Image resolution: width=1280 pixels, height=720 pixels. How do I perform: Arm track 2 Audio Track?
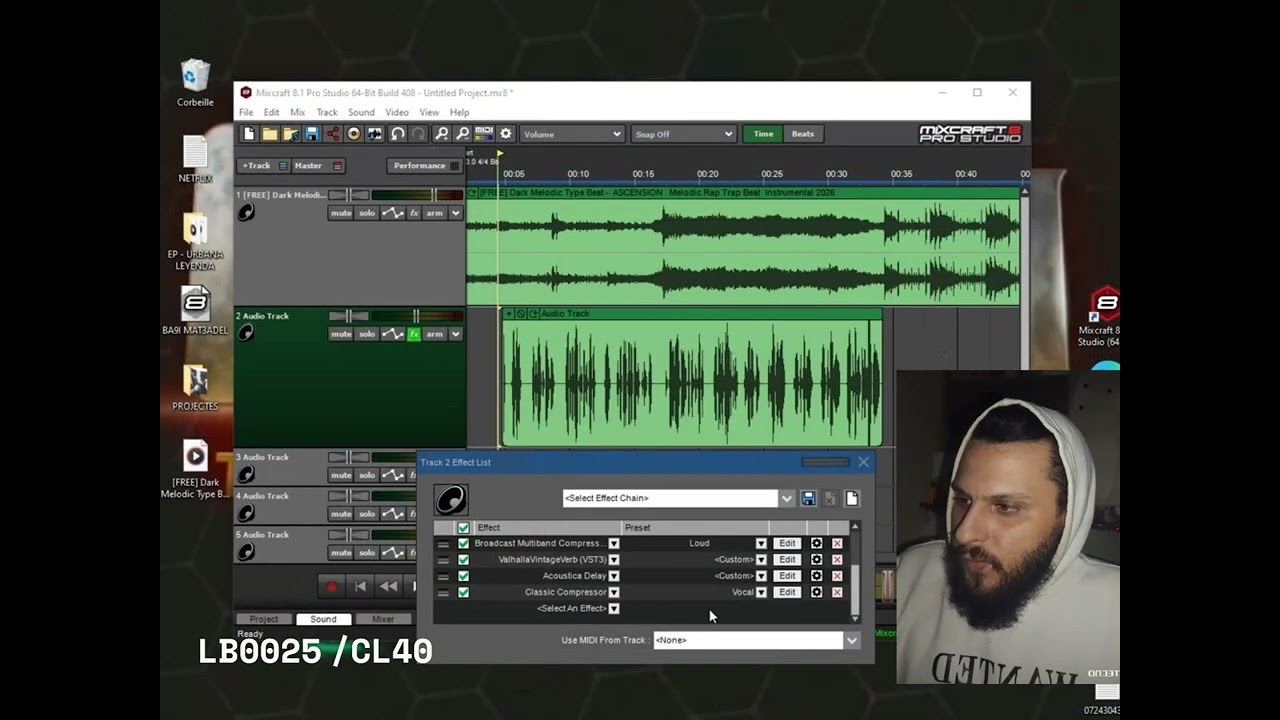pos(434,334)
